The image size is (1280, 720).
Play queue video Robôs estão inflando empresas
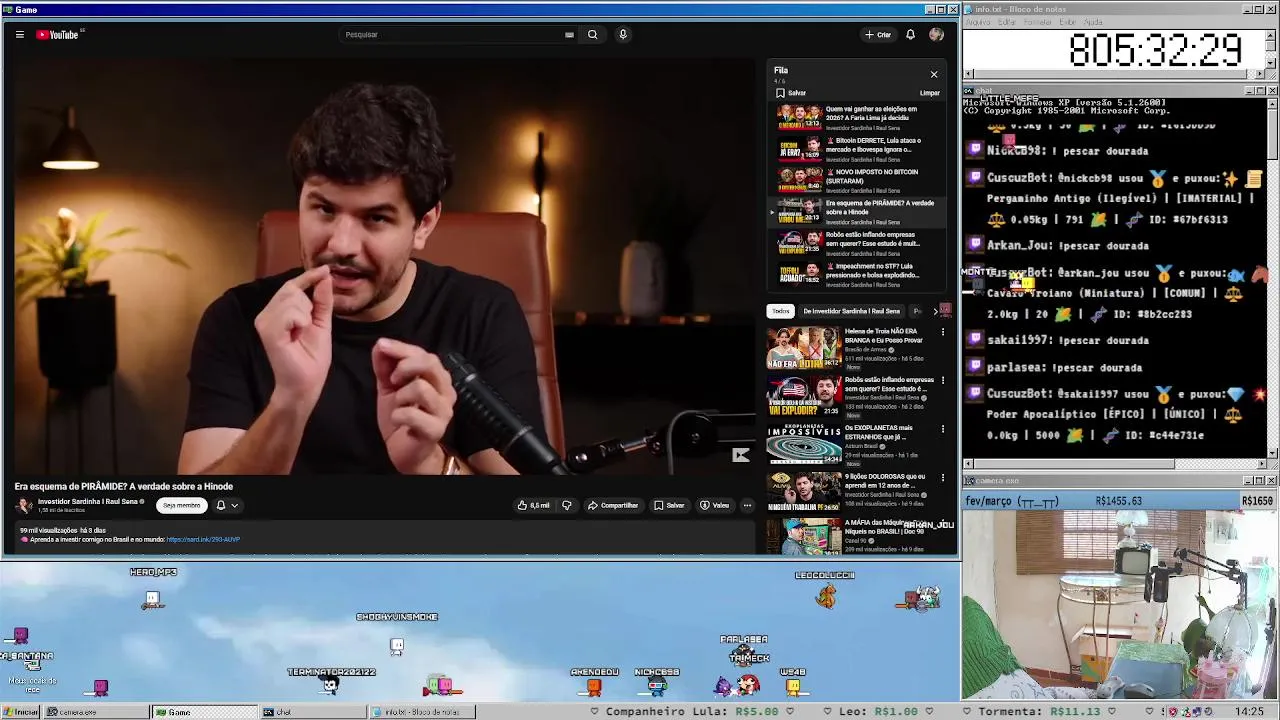coord(856,243)
